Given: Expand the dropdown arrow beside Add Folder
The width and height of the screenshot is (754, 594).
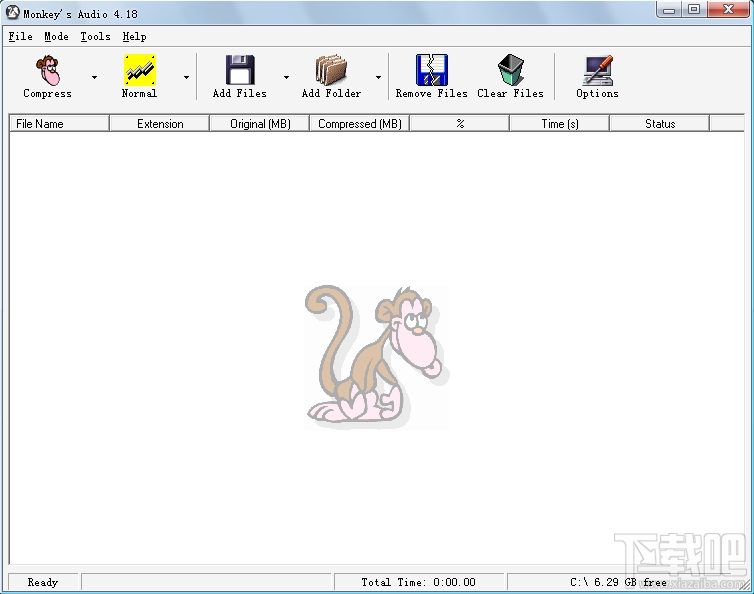Looking at the screenshot, I should [378, 77].
